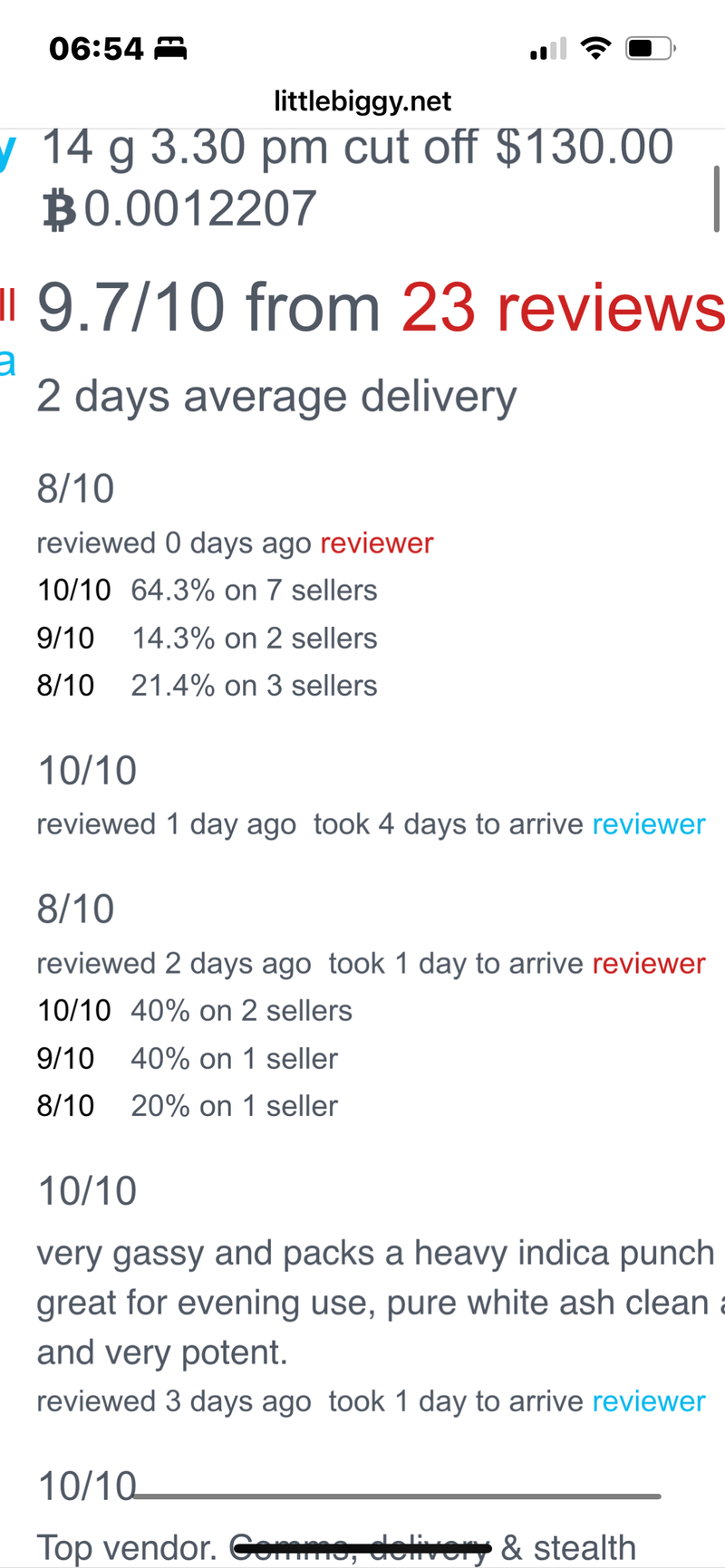Image resolution: width=725 pixels, height=1568 pixels.
Task: Select the "14 g 3.30 pm cut off" listing title
Action: pyautogui.click(x=258, y=148)
